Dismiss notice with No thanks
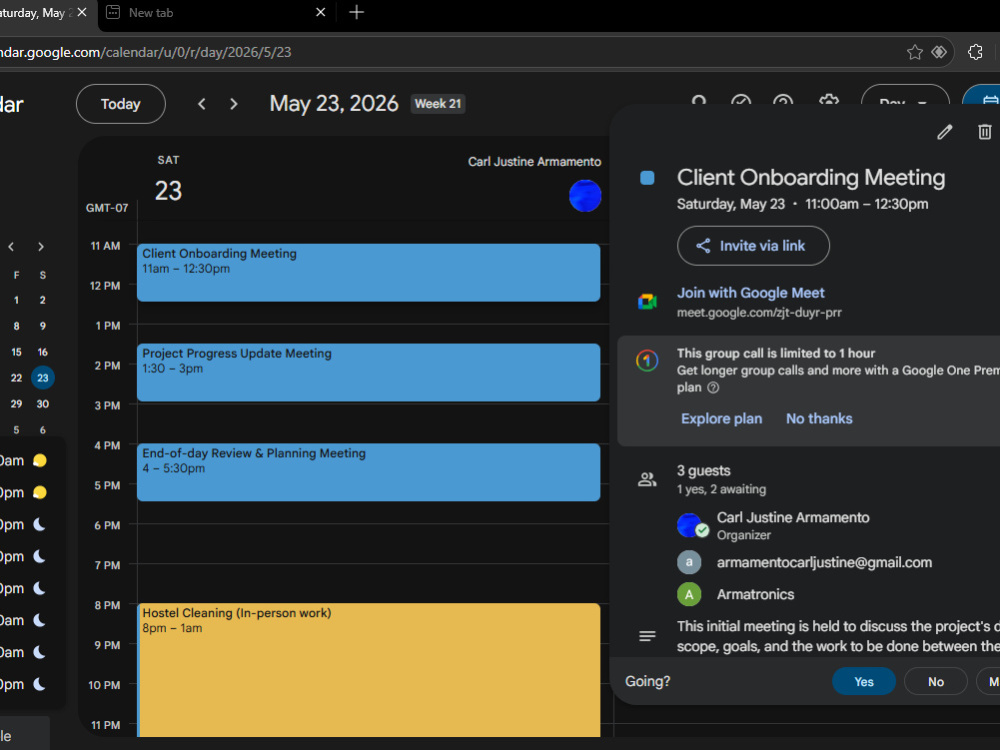The image size is (1000, 750). coord(819,418)
